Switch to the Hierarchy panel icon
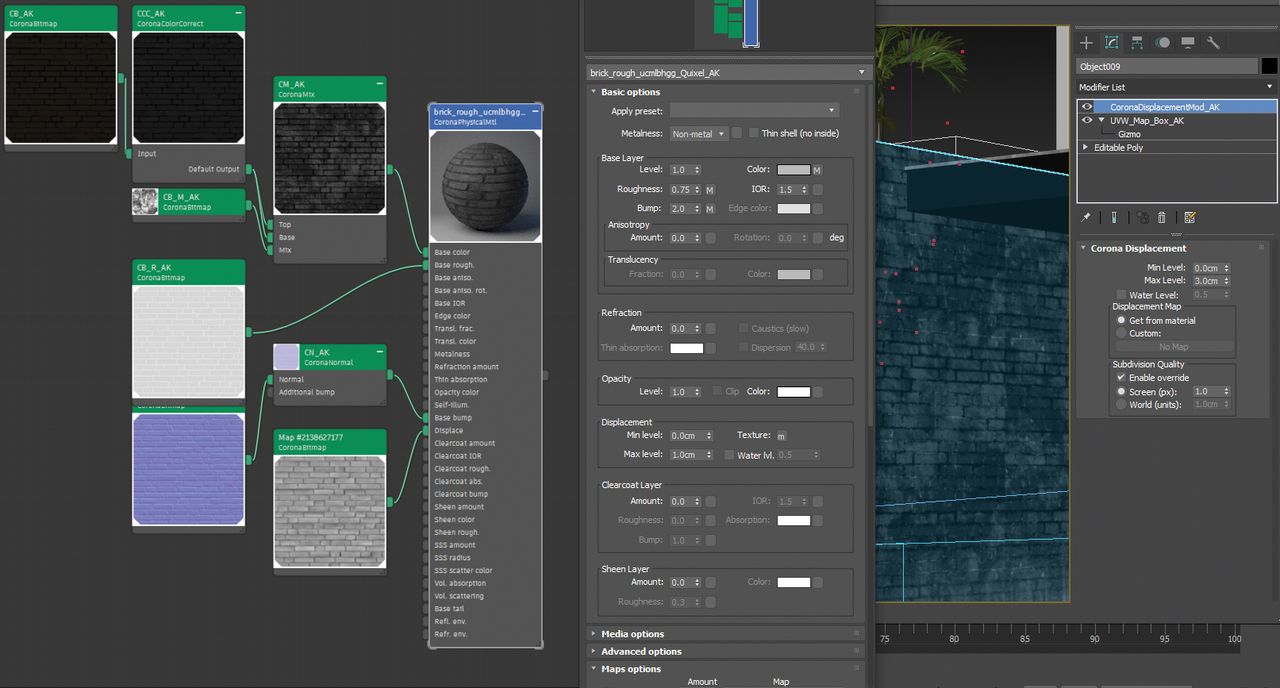The image size is (1280, 688). (x=1137, y=43)
